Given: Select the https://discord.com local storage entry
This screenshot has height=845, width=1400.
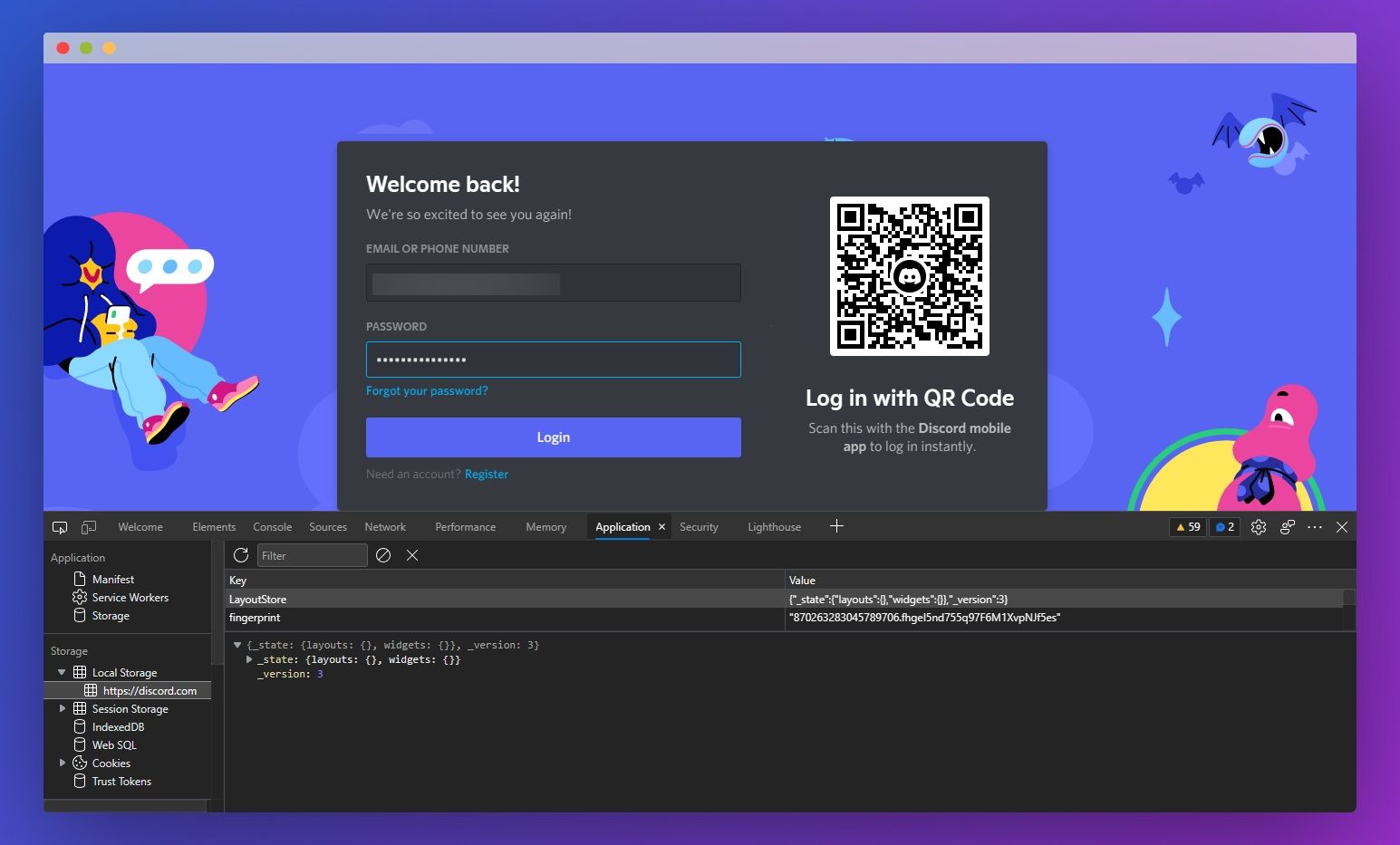Looking at the screenshot, I should [128, 690].
